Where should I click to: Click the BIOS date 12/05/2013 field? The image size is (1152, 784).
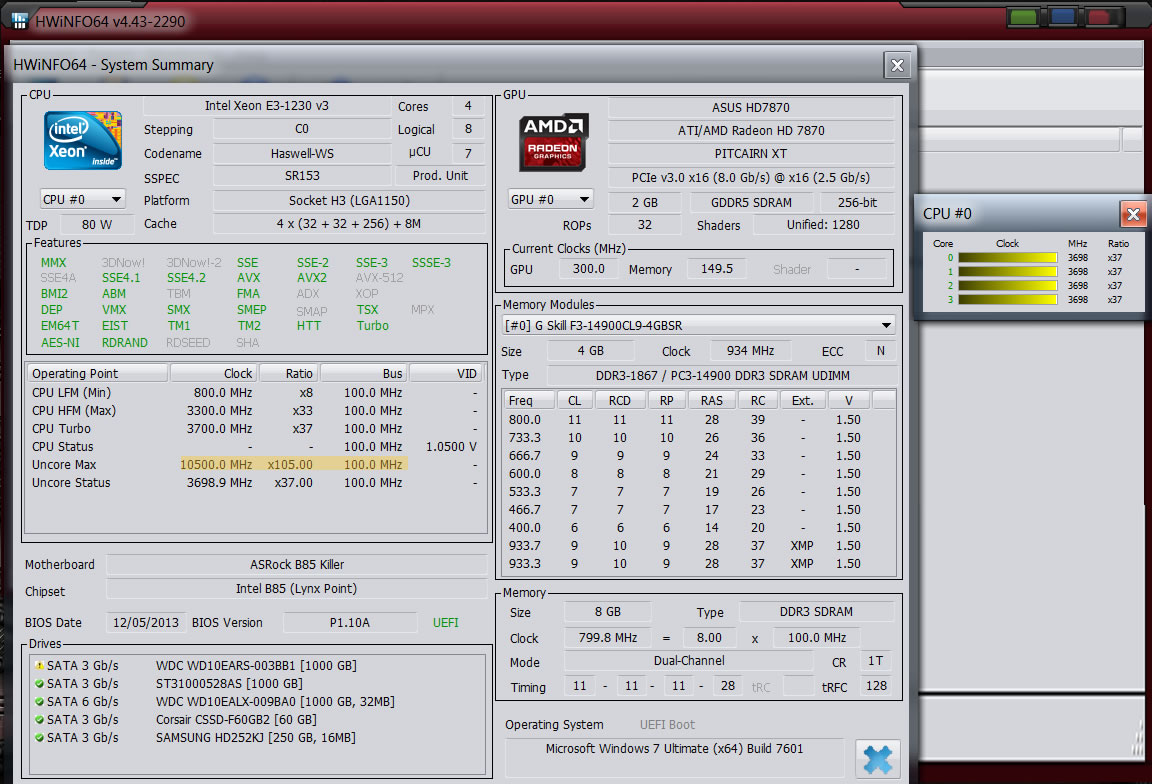click(145, 622)
